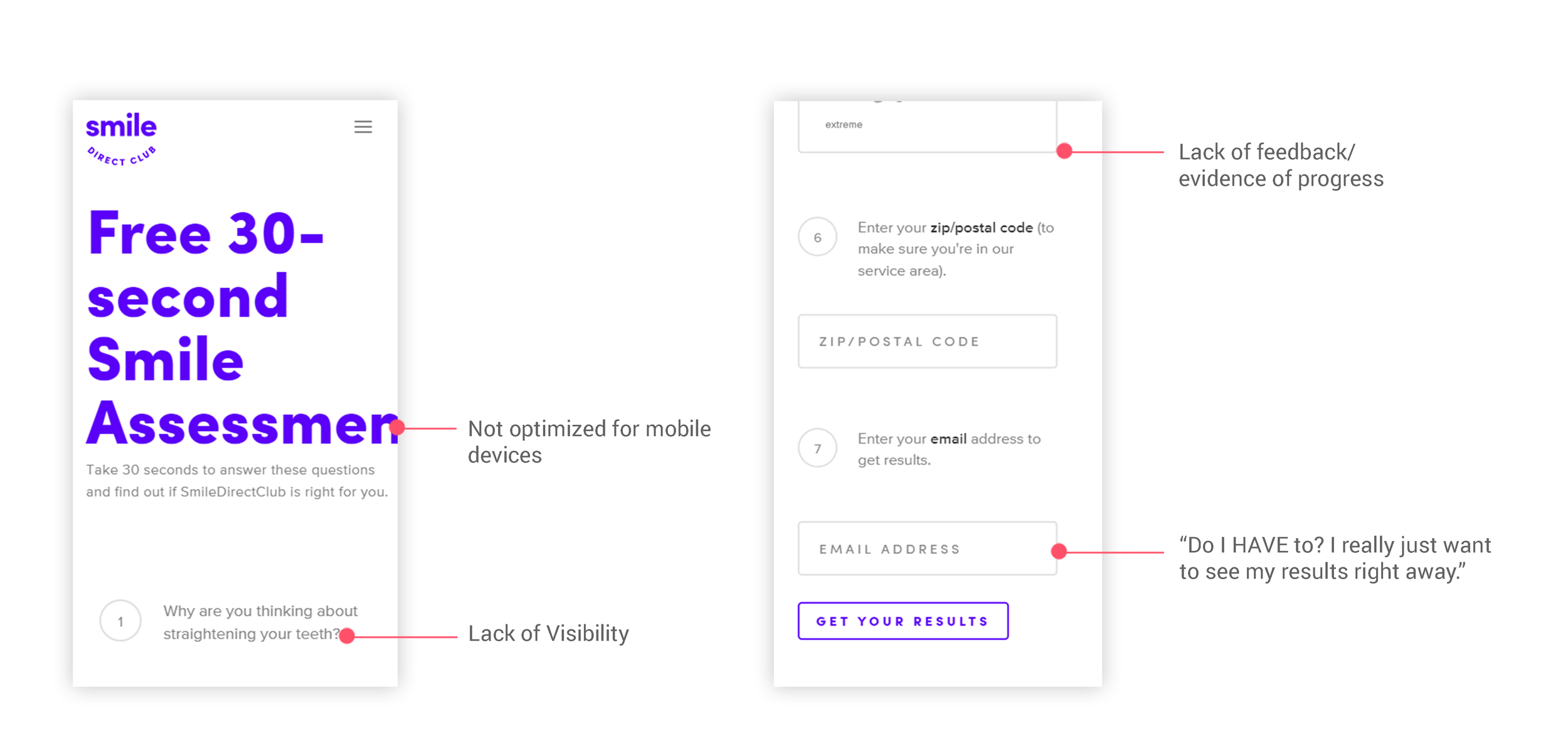The image size is (1568, 753).
Task: Click red marker dot on email field edge
Action: tap(1059, 551)
